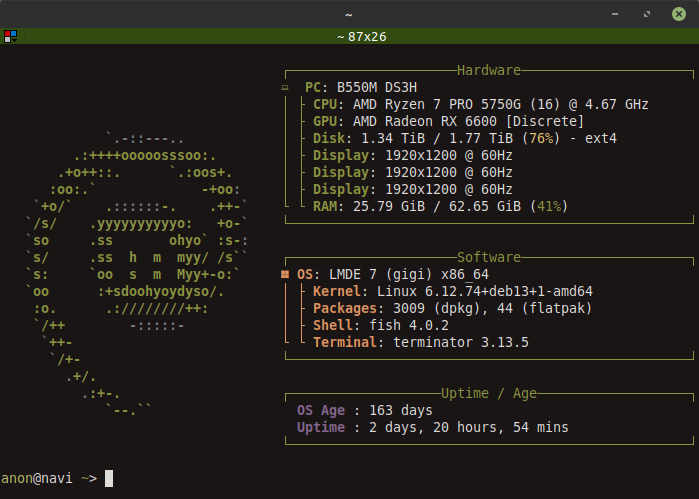Click the 'Uptime / Age' section header
Viewport: 699px width, 499px height.
coord(489,393)
